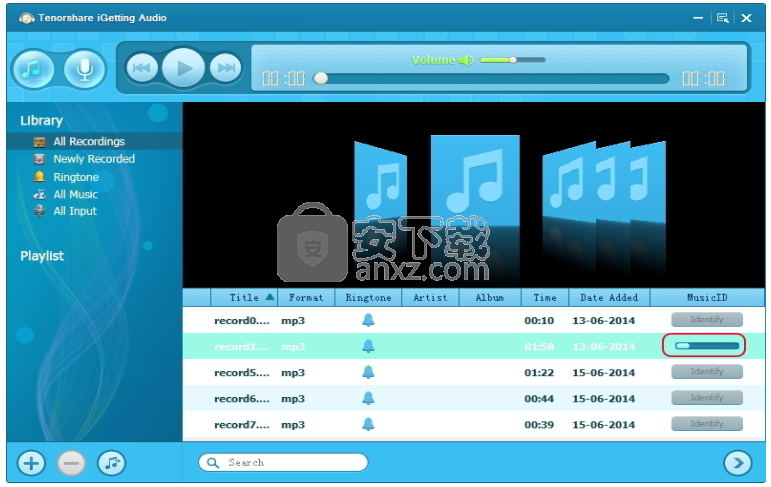
Task: Start playback with the Play button
Action: [x=183, y=68]
